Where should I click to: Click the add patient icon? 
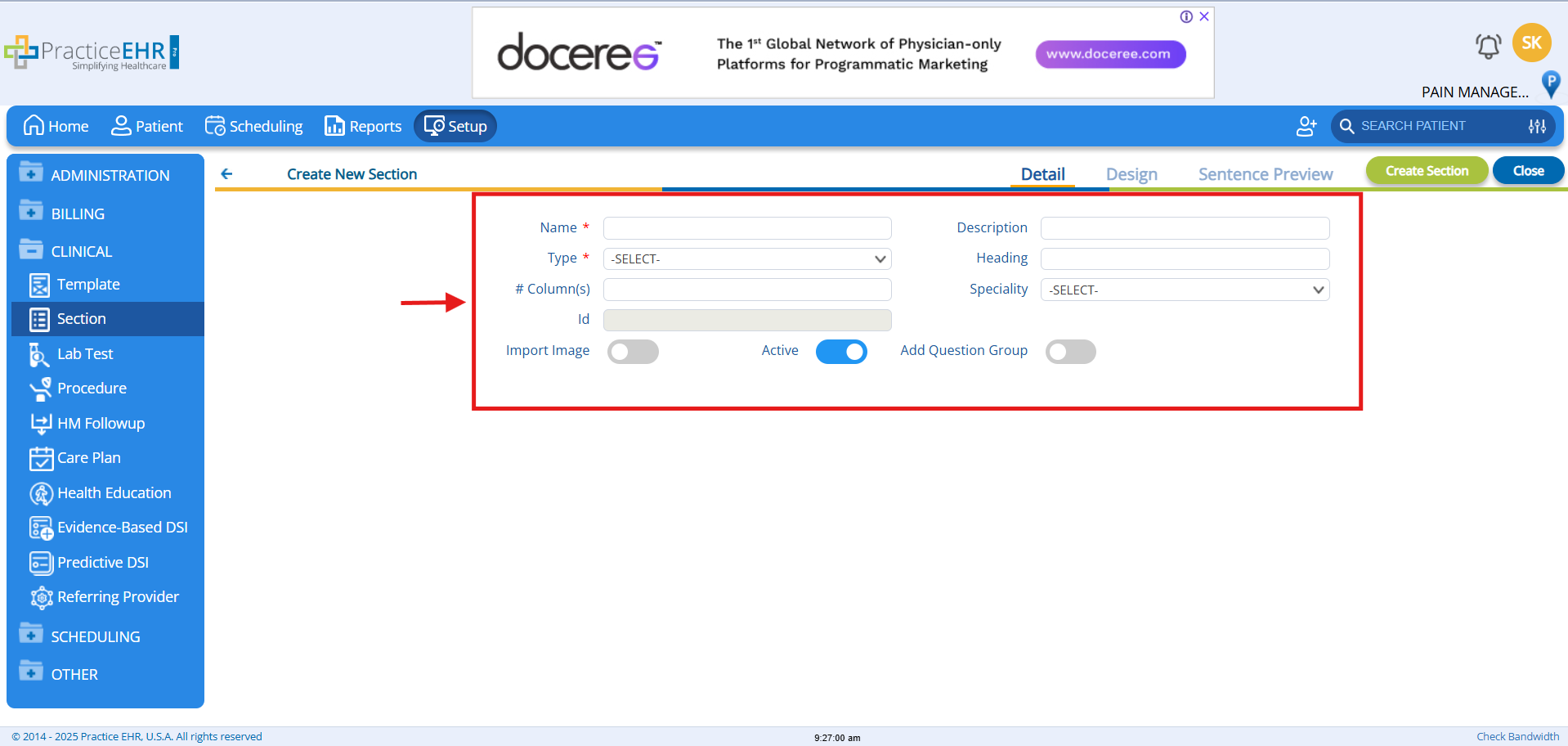pos(1306,126)
